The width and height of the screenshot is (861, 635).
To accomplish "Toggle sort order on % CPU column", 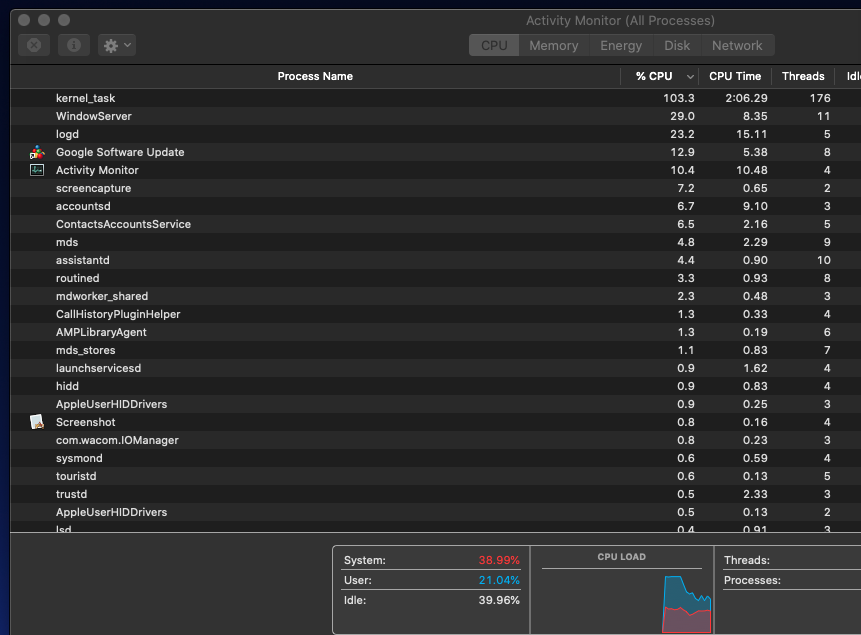I will tap(659, 76).
